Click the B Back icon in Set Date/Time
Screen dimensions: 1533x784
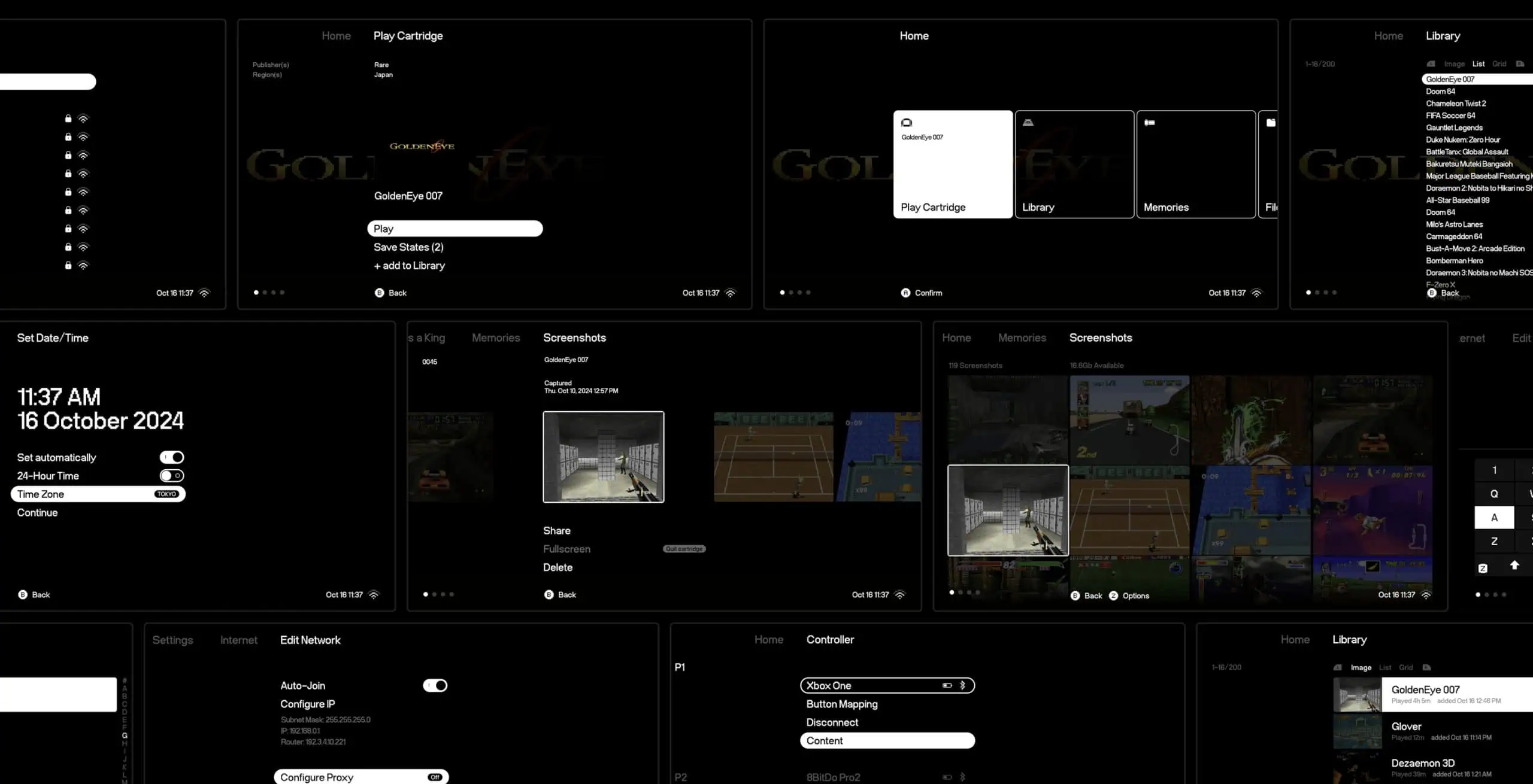[x=23, y=594]
